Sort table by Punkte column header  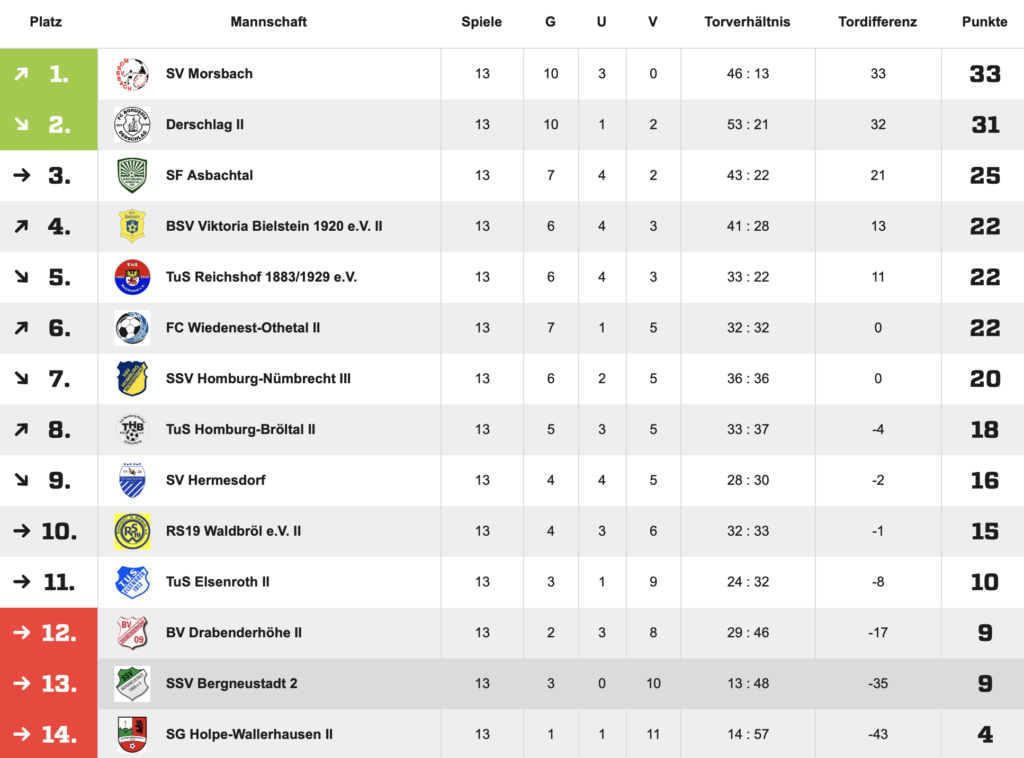[x=984, y=22]
